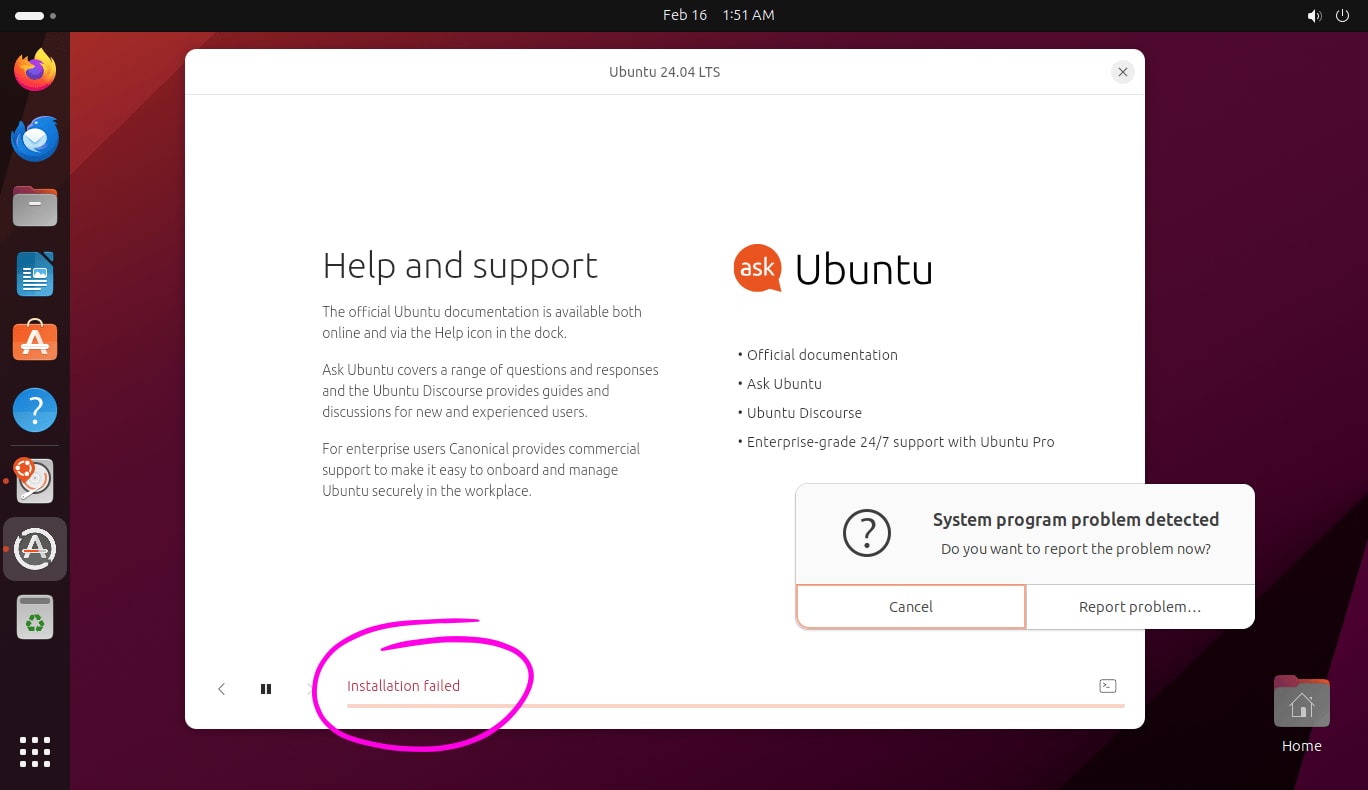Open system menu via power icon
Screen dimensions: 1368x790
pyautogui.click(x=1342, y=15)
